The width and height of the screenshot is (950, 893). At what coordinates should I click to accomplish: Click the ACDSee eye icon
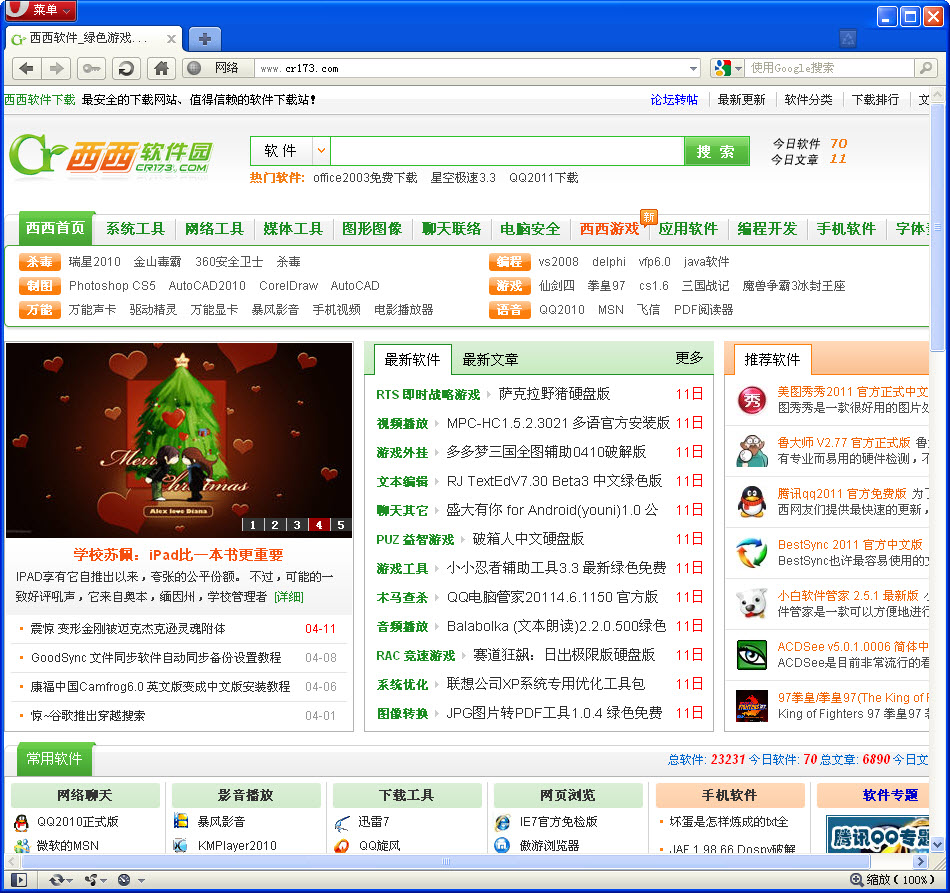752,654
